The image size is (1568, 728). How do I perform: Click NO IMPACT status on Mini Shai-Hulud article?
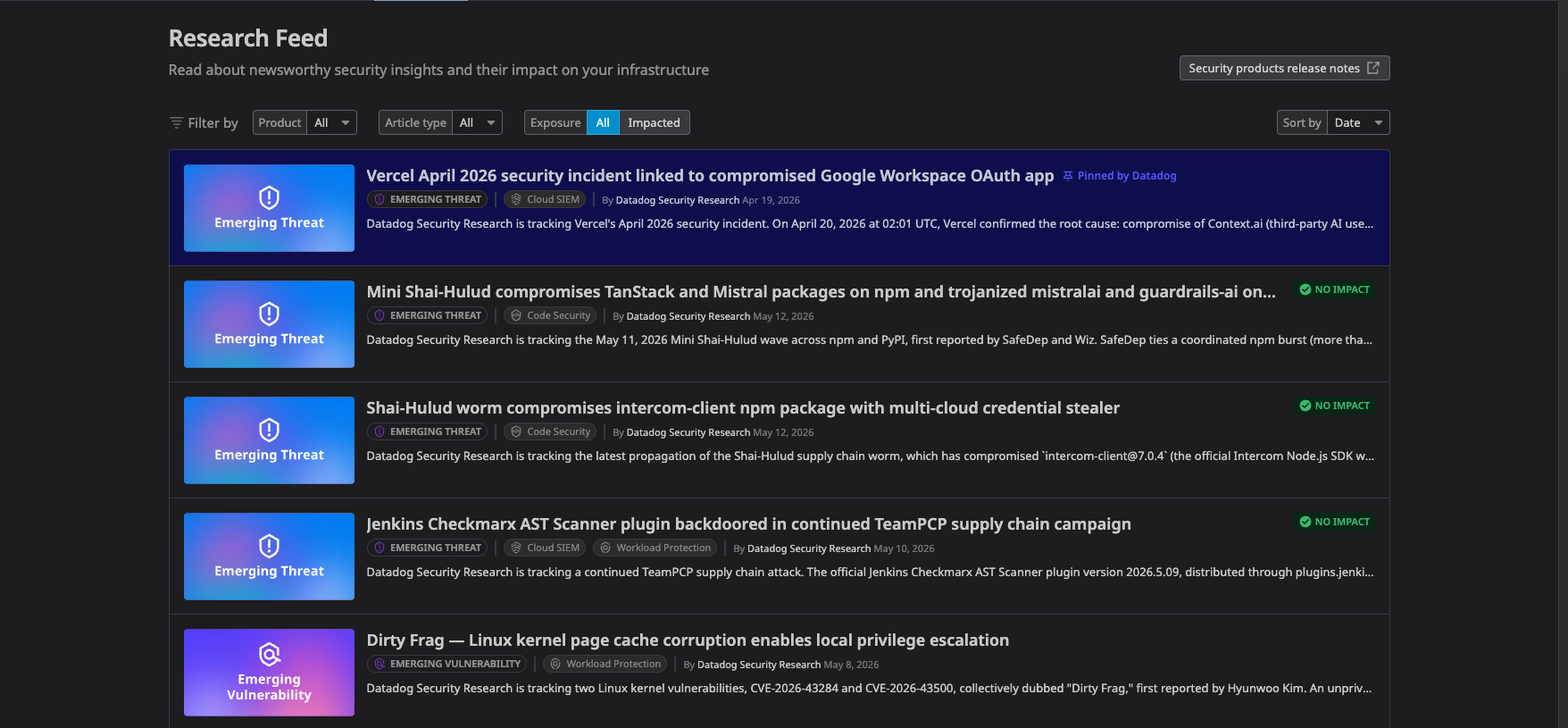point(1334,289)
